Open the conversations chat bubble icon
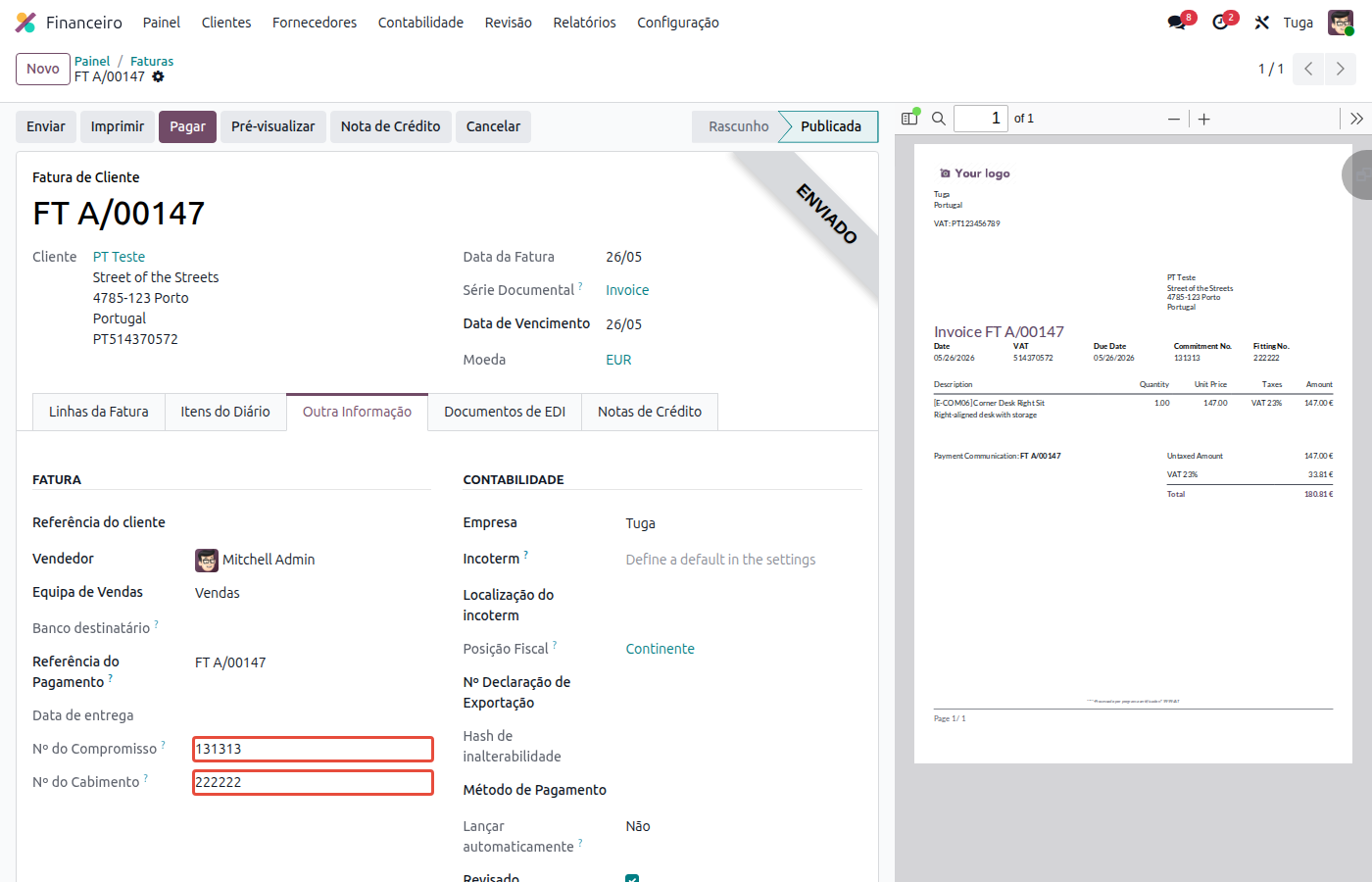The image size is (1372, 882). (1177, 23)
